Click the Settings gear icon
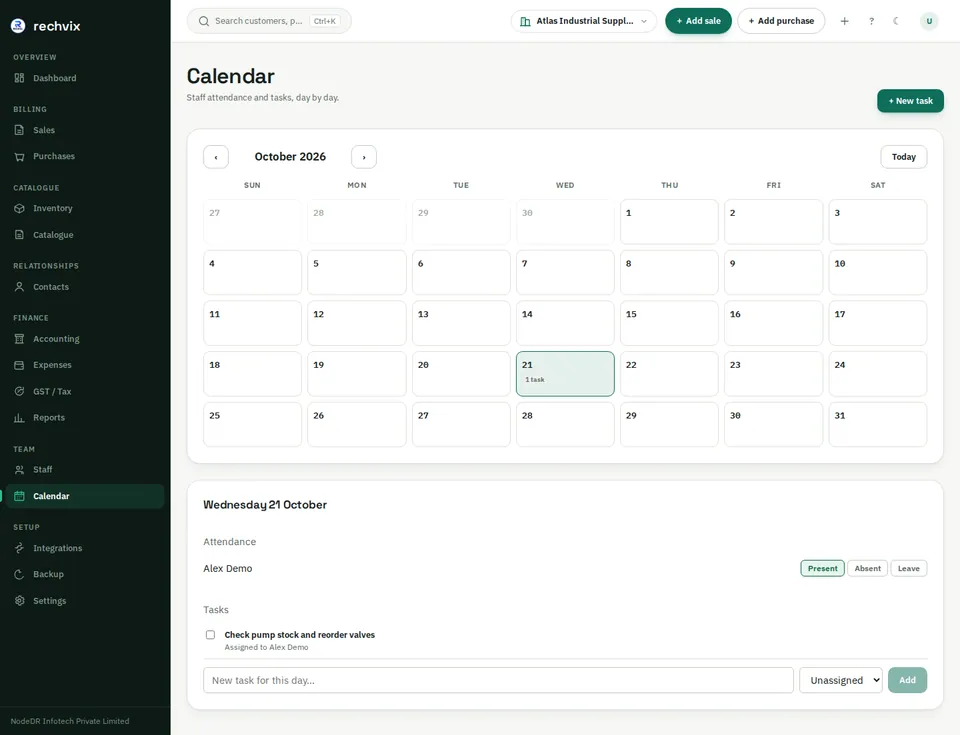Viewport: 960px width, 735px height. click(x=20, y=601)
